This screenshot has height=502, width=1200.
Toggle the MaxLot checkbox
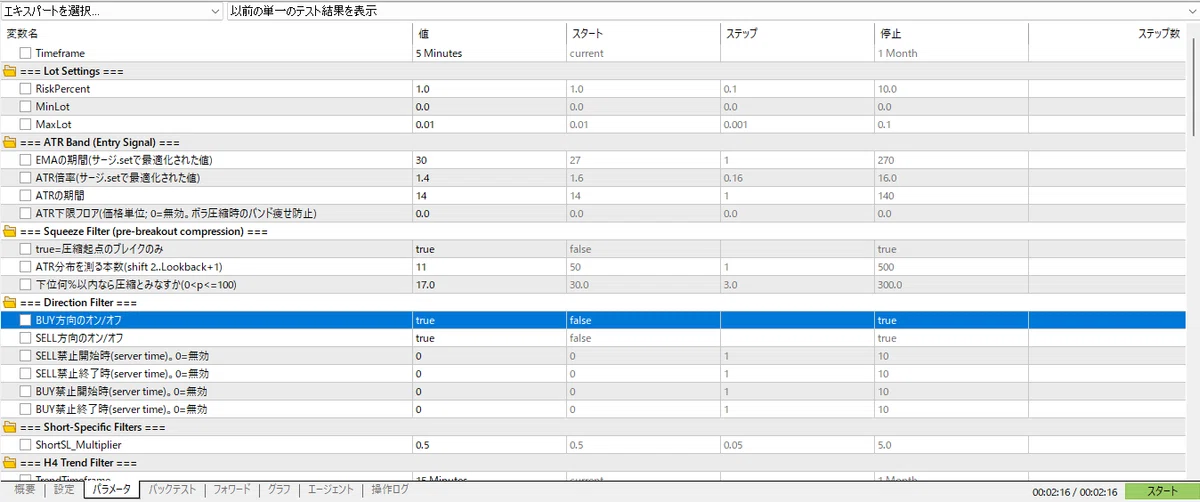26,124
